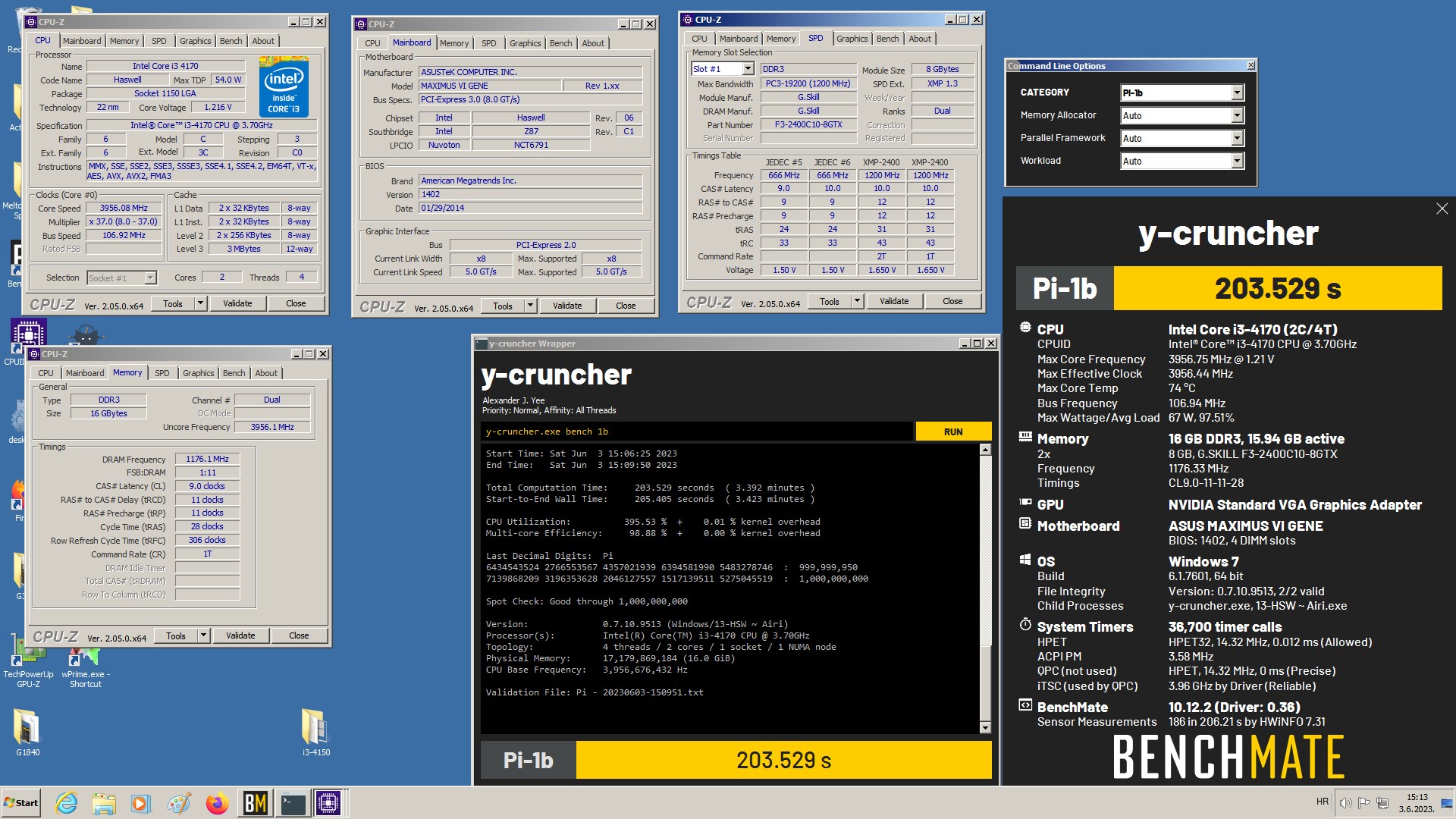Open Tools dropdown arrow in Memory window
The image size is (1456, 819).
click(x=204, y=635)
